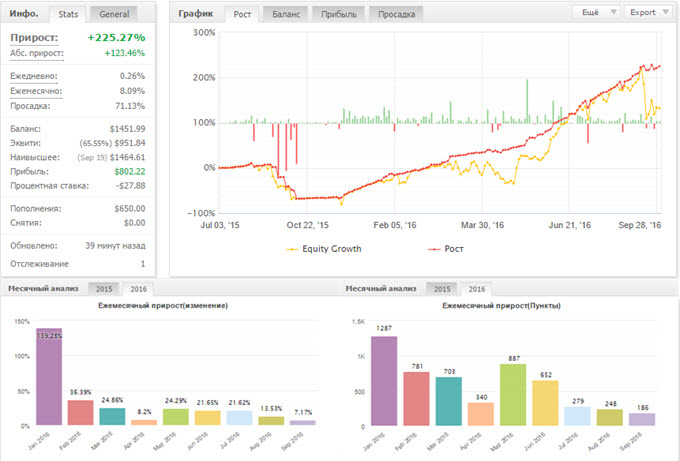The height and width of the screenshot is (461, 680).
Task: Toggle Equity Growth legend series
Action: pos(324,249)
